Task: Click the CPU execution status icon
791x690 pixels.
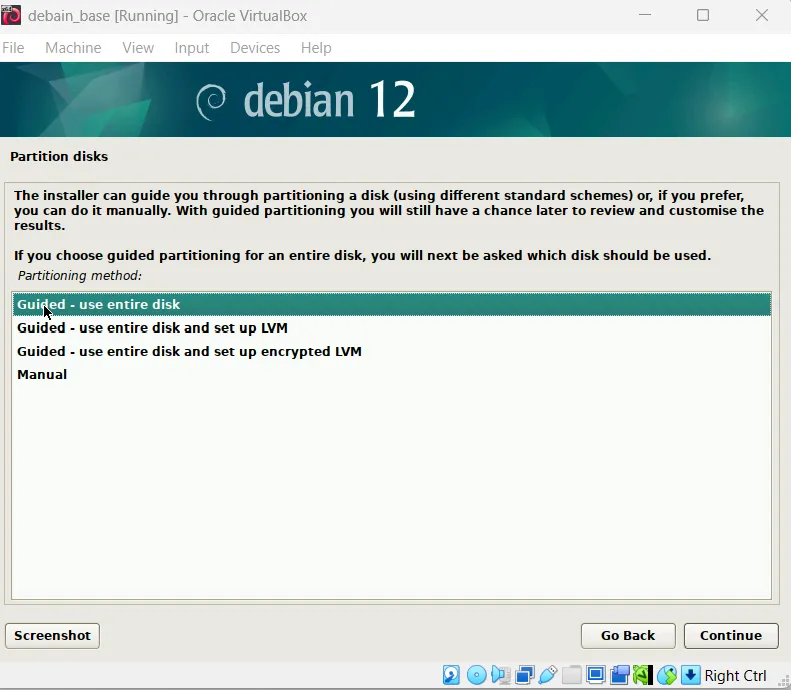Action: pos(643,675)
